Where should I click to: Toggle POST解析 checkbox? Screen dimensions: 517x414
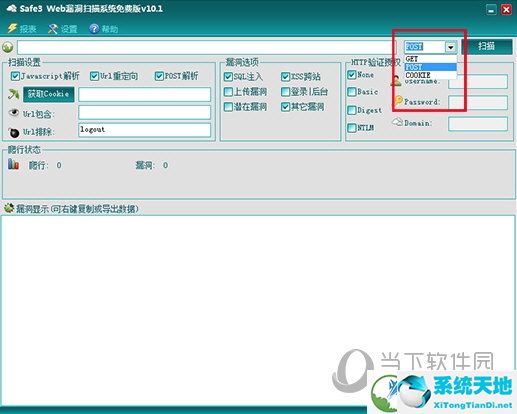point(159,76)
